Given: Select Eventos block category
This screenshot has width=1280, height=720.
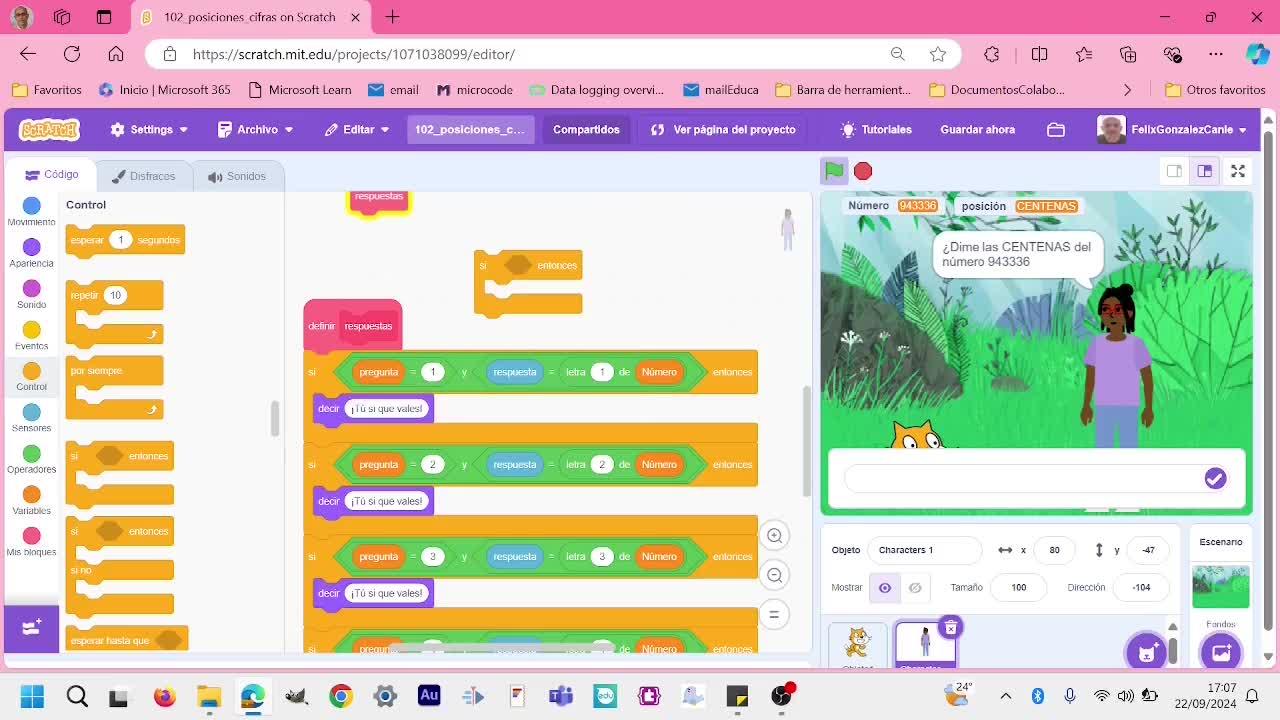Looking at the screenshot, I should 31,336.
